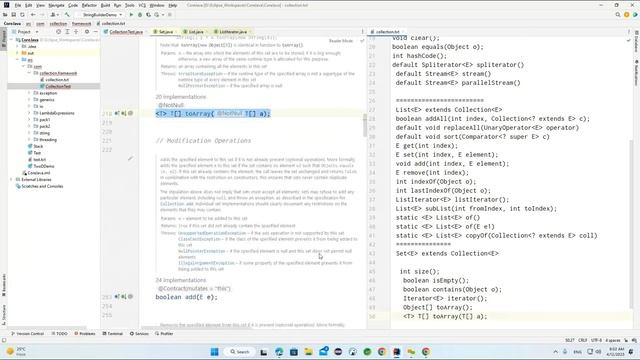
Task: Click the Build hammer icon
Action: tap(67, 15)
